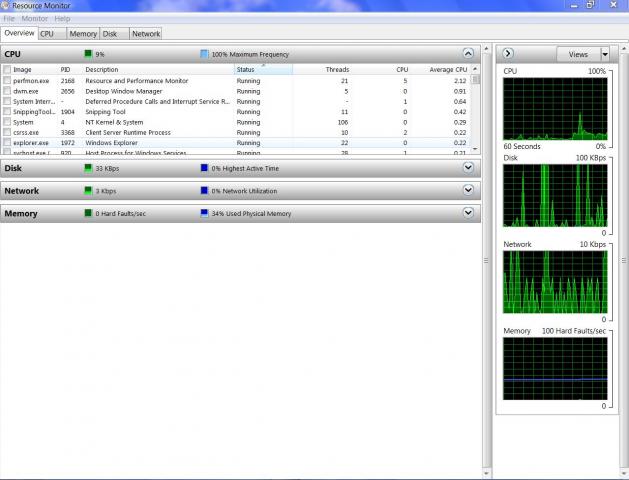The image size is (629, 480).
Task: Select the Windows Explorer description text
Action: (x=111, y=143)
